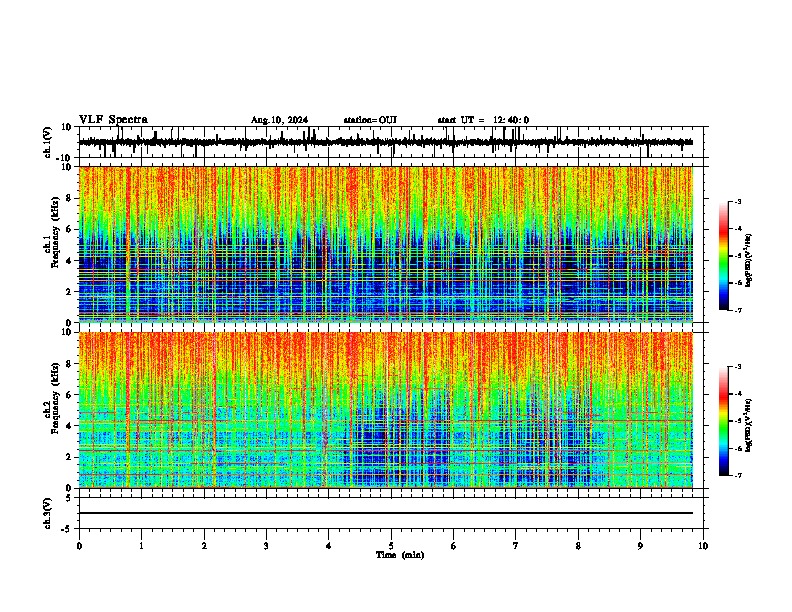This screenshot has width=792, height=612.
Task: Click the flat ch.3 voltage trace line
Action: tap(386, 513)
